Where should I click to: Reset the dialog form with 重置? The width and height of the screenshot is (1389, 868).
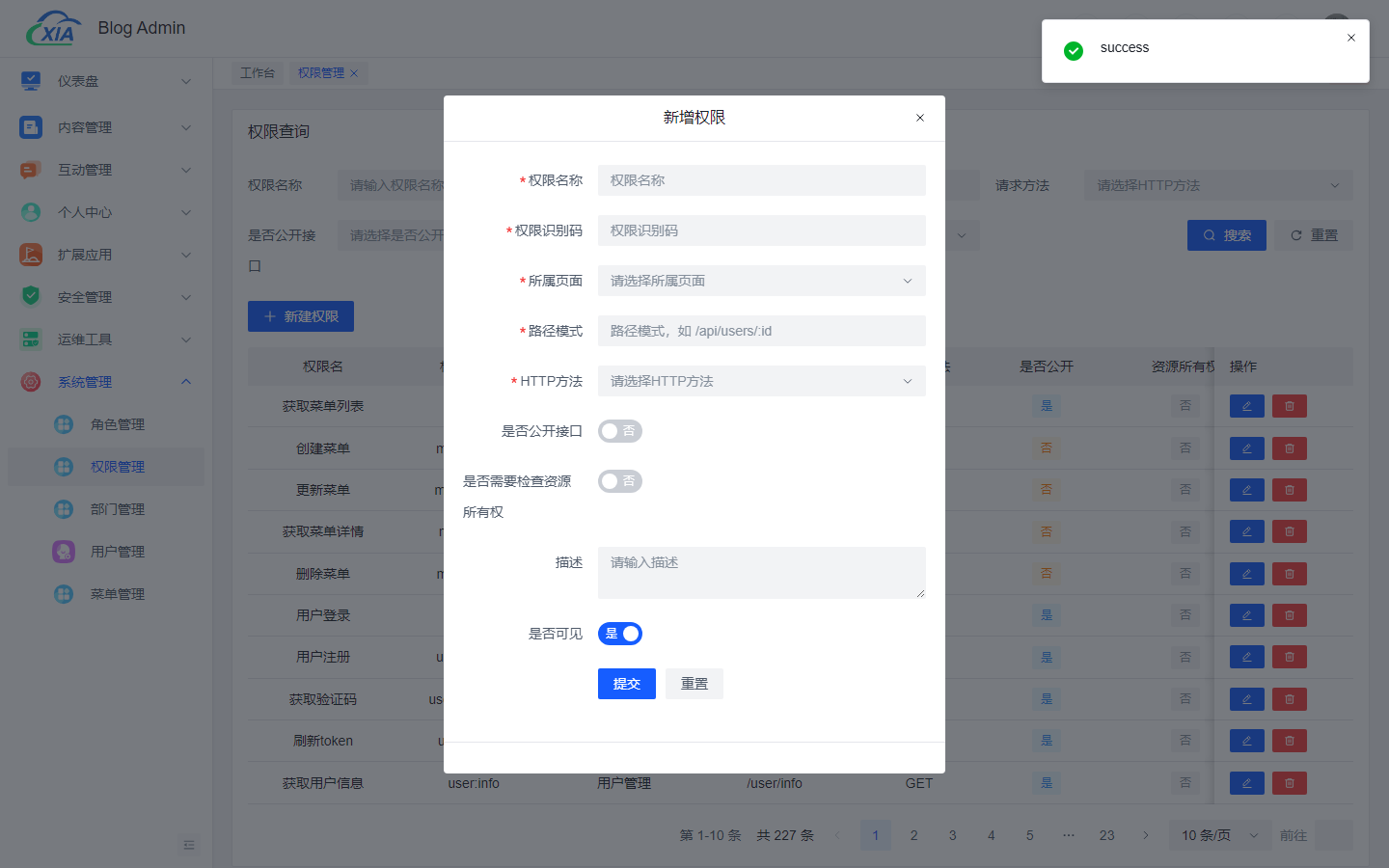tap(694, 684)
